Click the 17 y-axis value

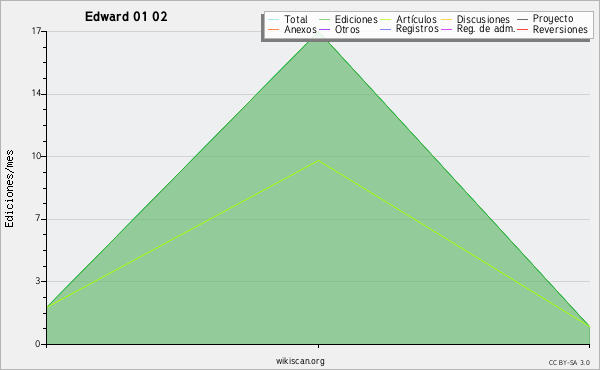coord(36,31)
